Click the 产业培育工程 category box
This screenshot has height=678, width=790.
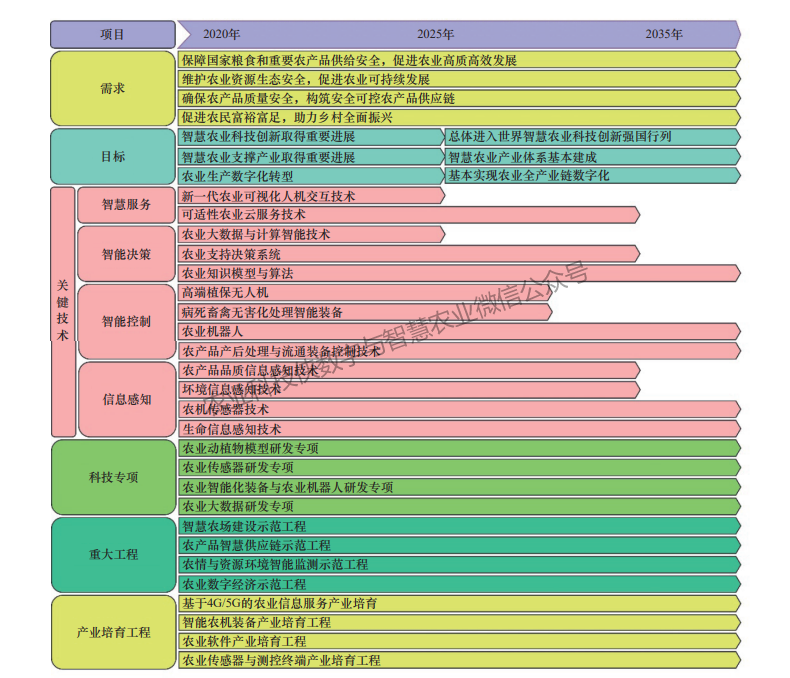coord(113,632)
